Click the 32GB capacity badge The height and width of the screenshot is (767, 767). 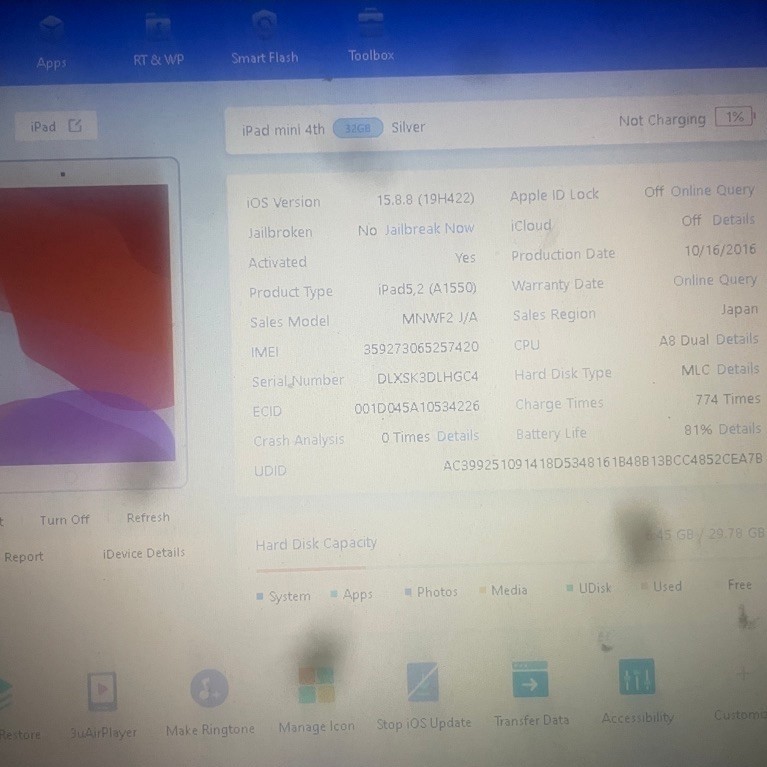(358, 128)
